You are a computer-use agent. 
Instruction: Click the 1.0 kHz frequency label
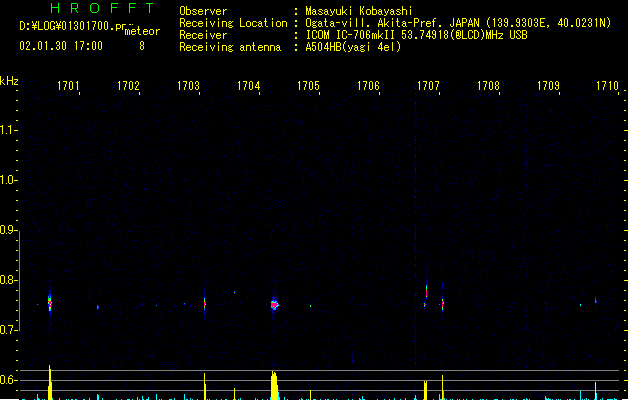tap(8, 180)
